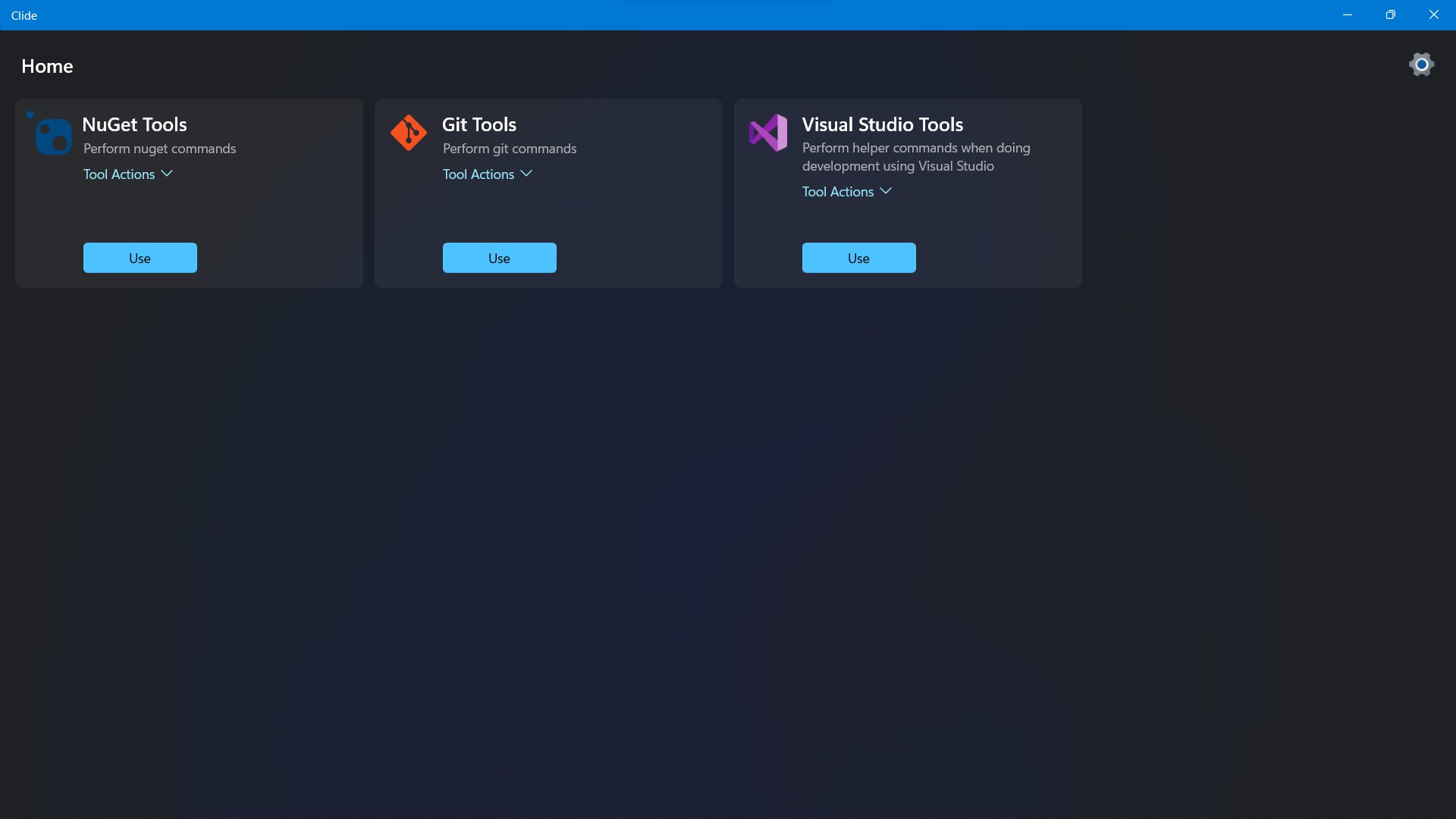Screen dimensions: 1456x819
Task: Select the NuGet Tools title text
Action: click(x=134, y=124)
